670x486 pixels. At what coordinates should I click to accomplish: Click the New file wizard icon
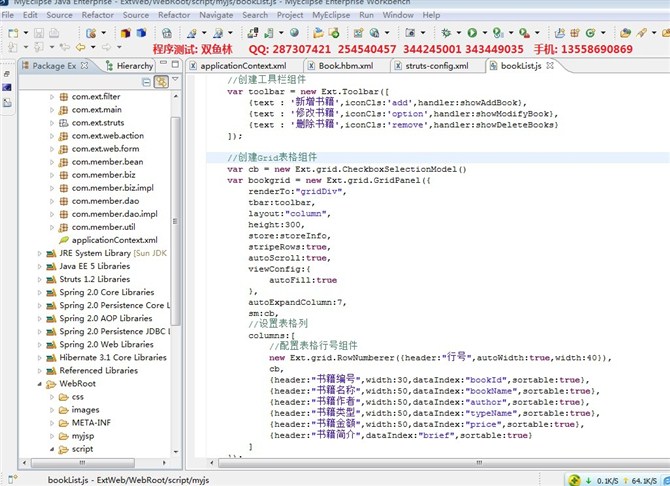[13, 33]
